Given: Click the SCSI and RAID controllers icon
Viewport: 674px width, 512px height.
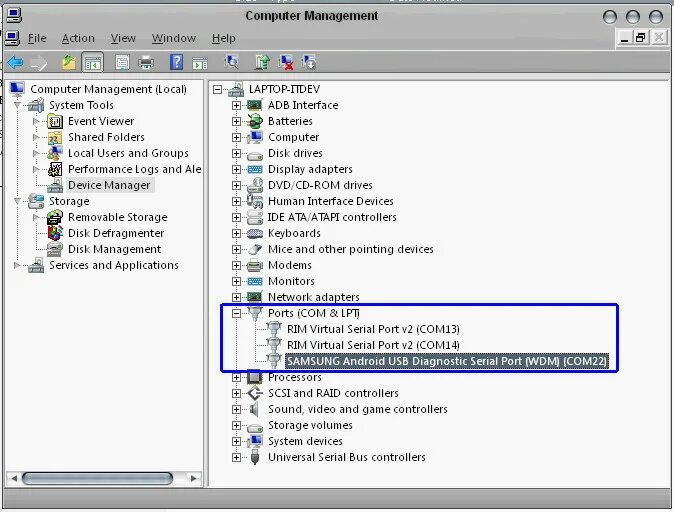Looking at the screenshot, I should pos(255,393).
